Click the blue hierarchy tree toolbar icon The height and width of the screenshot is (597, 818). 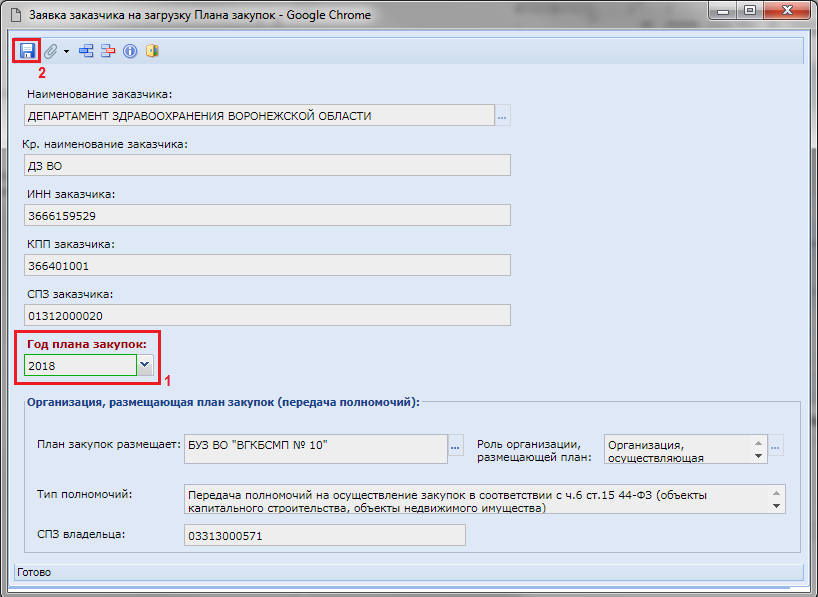point(87,51)
